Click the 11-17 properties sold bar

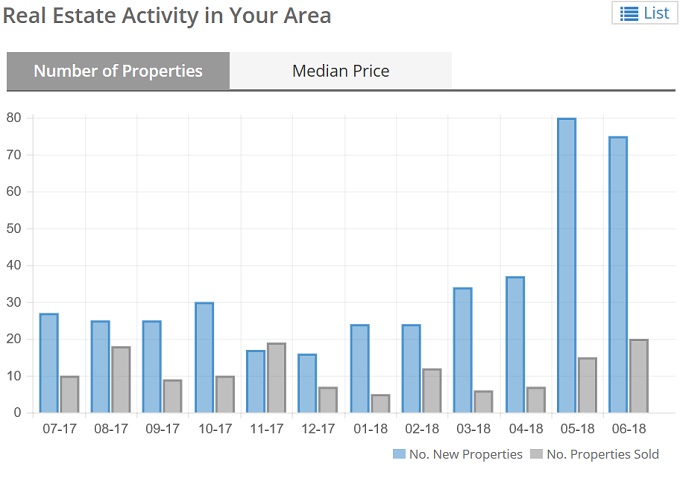[276, 377]
